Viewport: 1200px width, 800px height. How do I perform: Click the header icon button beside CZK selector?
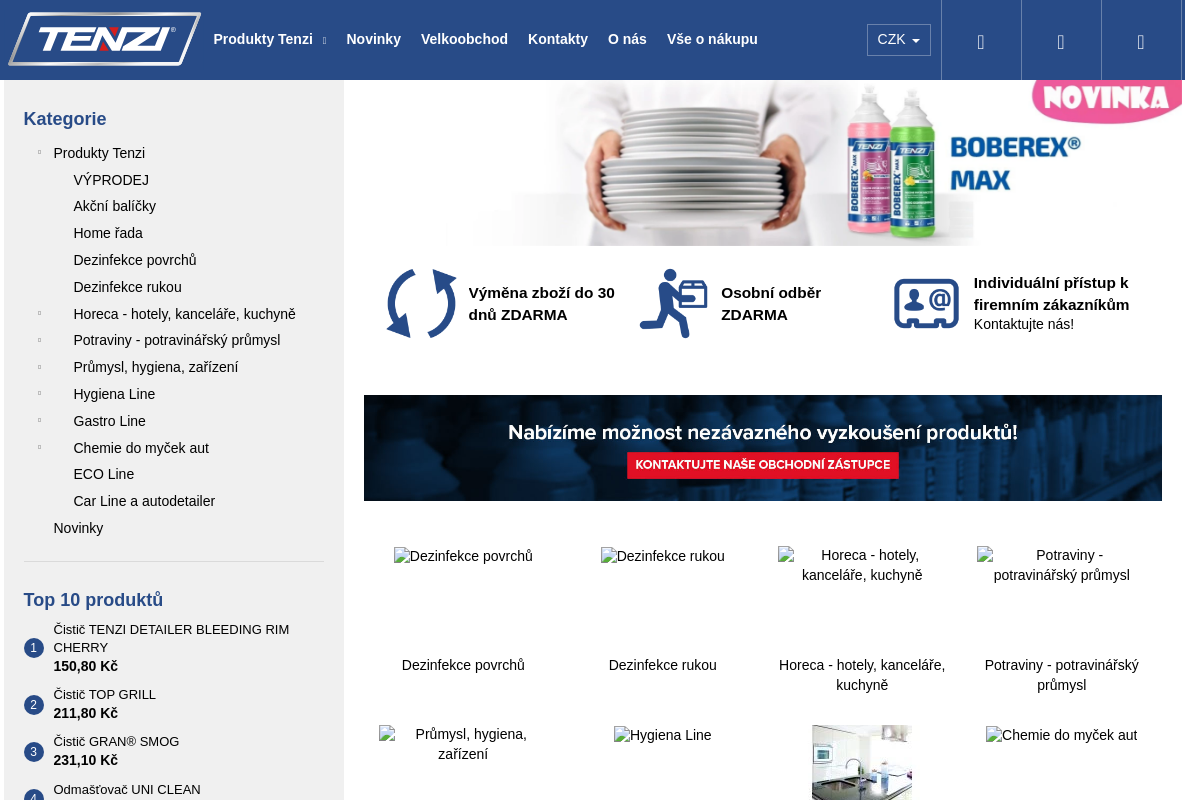click(981, 40)
